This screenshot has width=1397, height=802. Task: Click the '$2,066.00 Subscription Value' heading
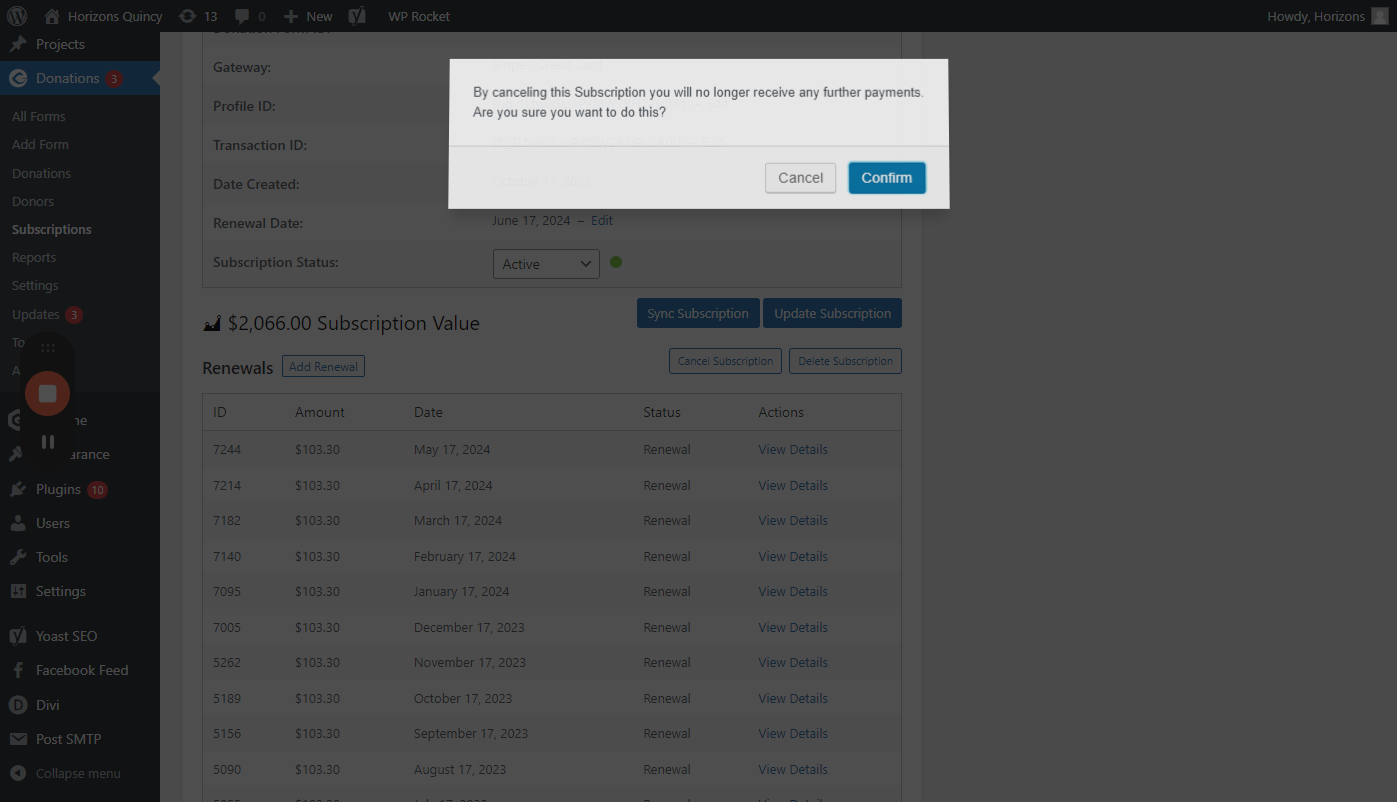[x=354, y=323]
